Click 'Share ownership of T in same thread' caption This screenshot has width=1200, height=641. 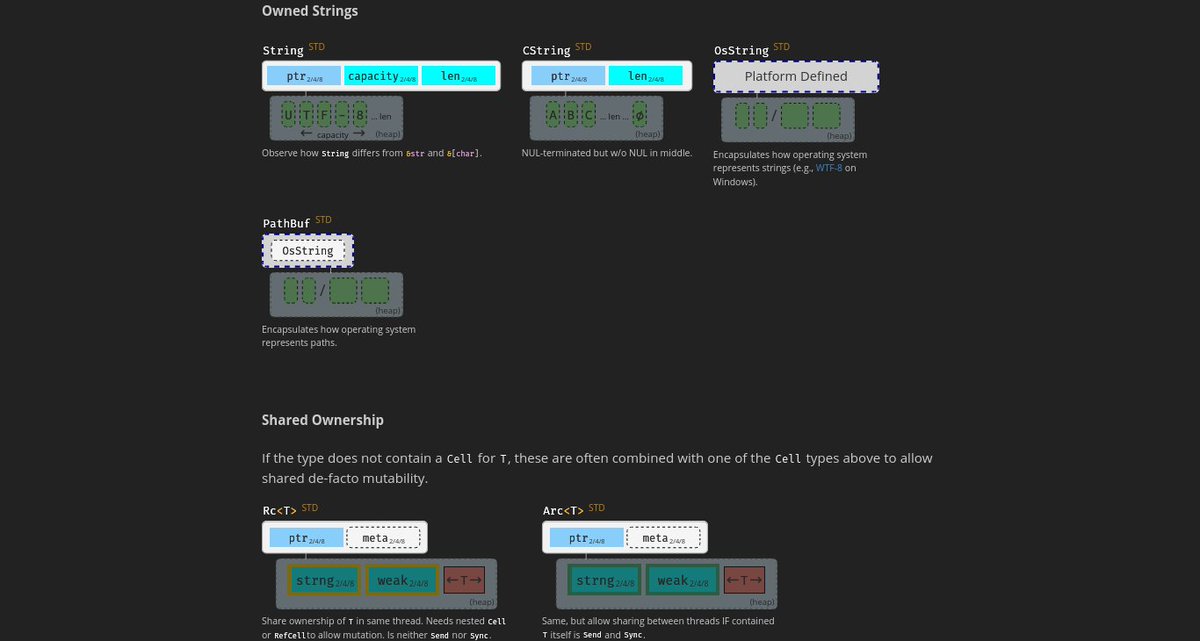click(384, 628)
